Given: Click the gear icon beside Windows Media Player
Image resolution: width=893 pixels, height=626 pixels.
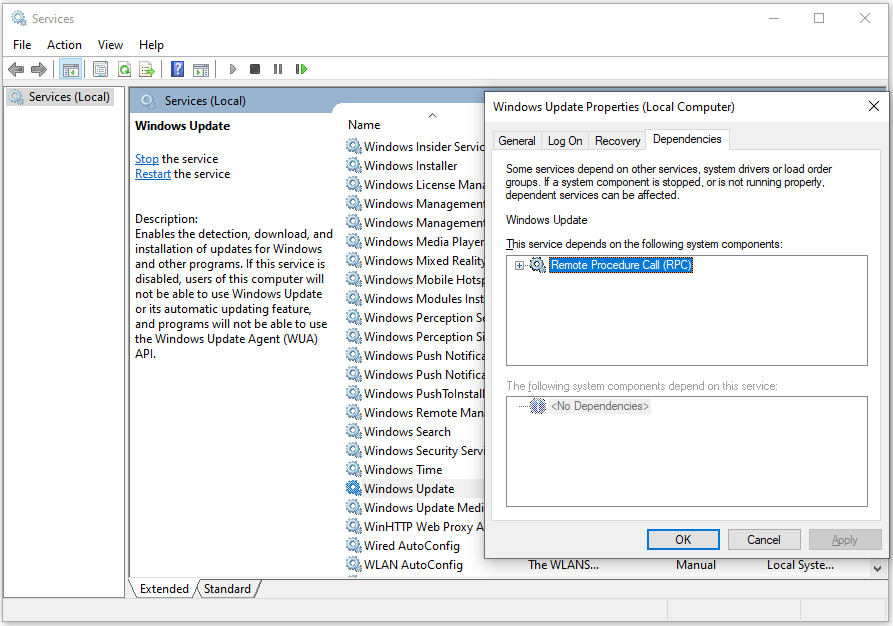Looking at the screenshot, I should coord(354,242).
